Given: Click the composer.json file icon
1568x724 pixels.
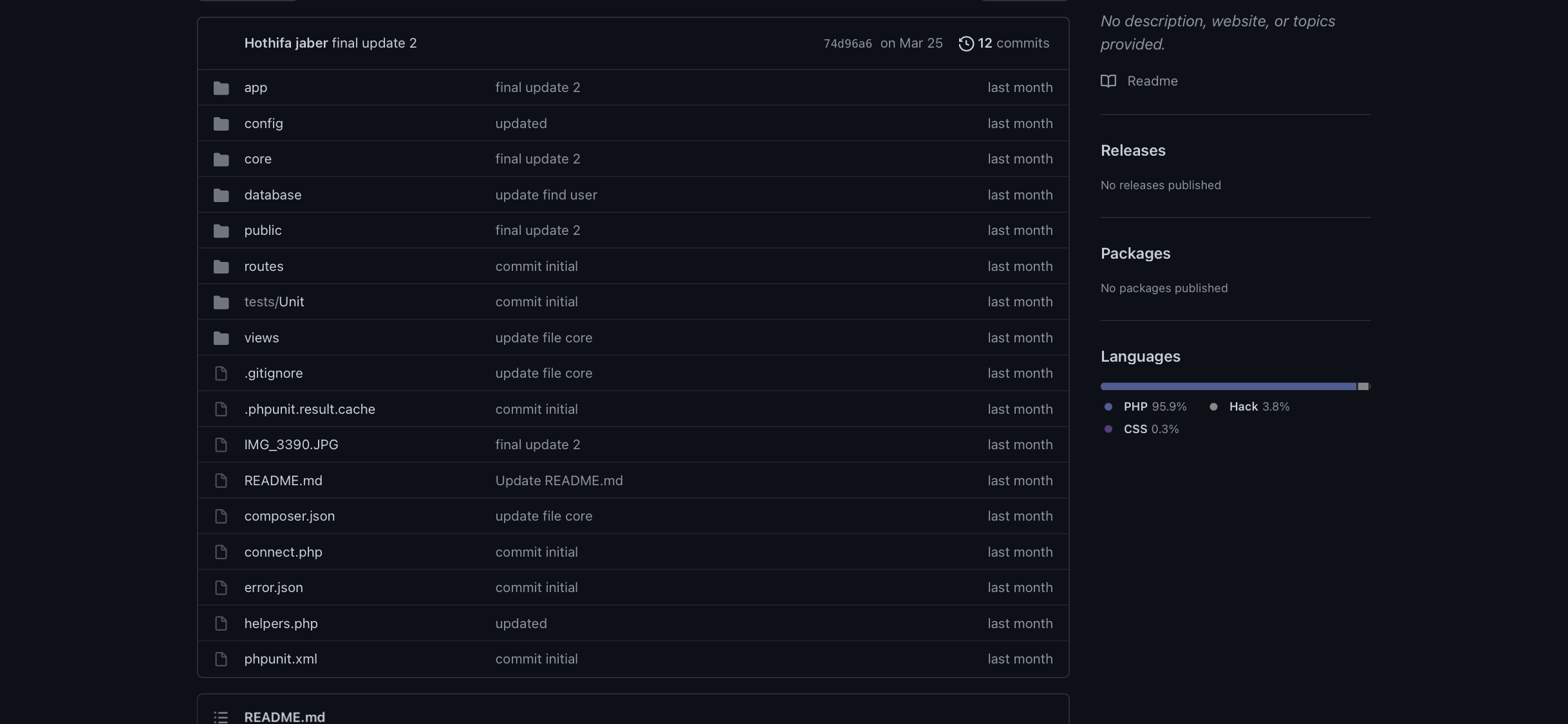Looking at the screenshot, I should click(x=221, y=516).
